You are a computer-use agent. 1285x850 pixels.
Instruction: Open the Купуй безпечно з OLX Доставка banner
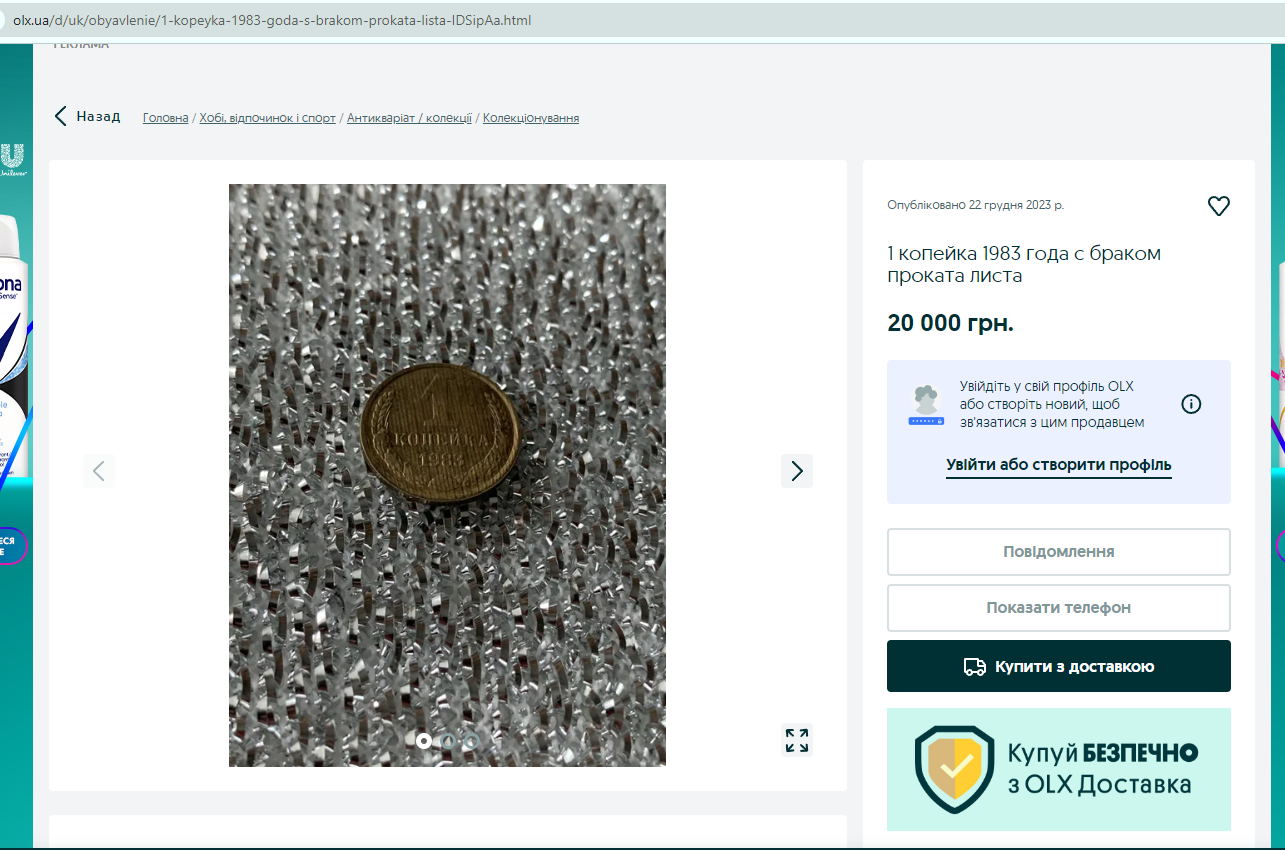click(x=1059, y=769)
